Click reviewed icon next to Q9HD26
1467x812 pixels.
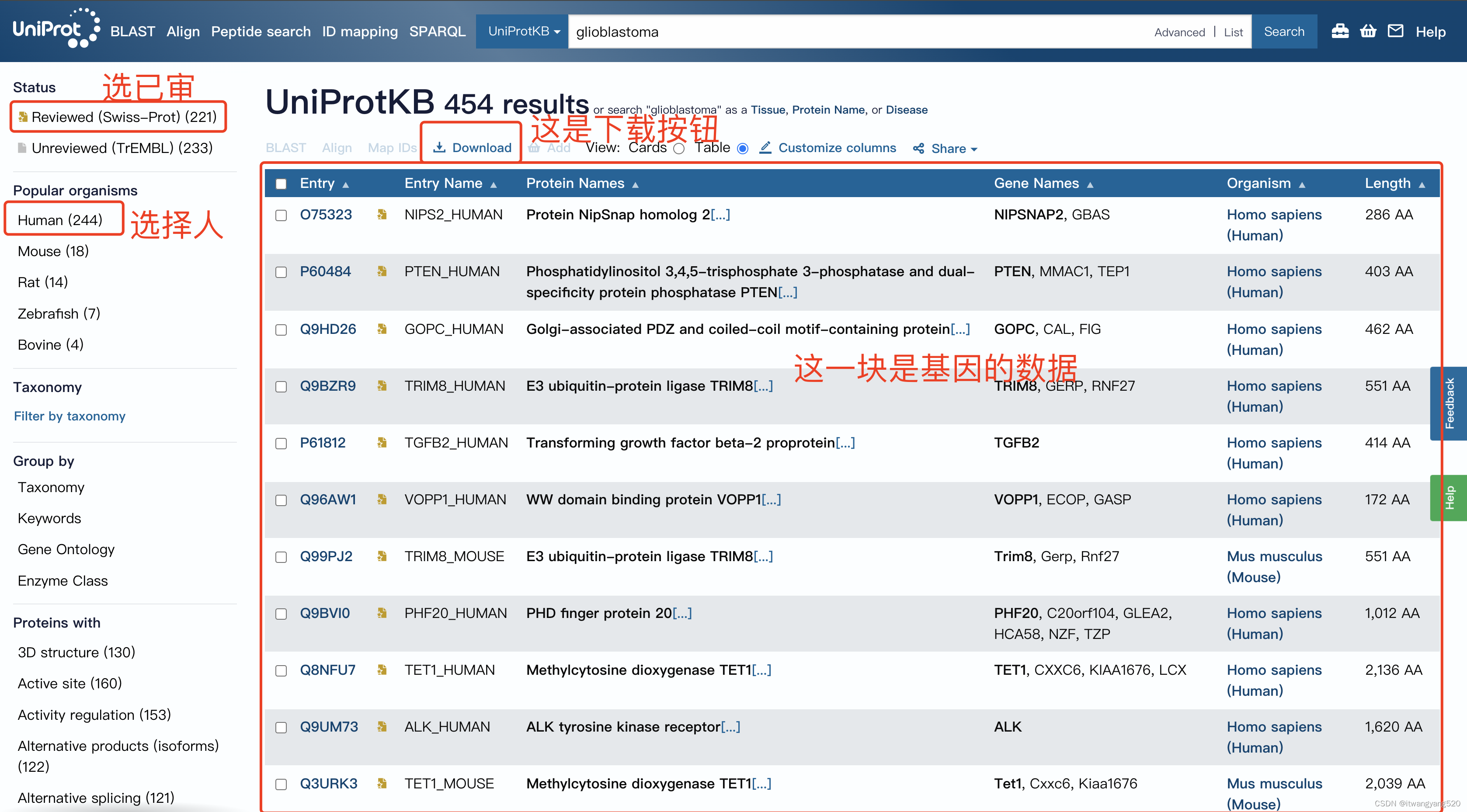(382, 329)
